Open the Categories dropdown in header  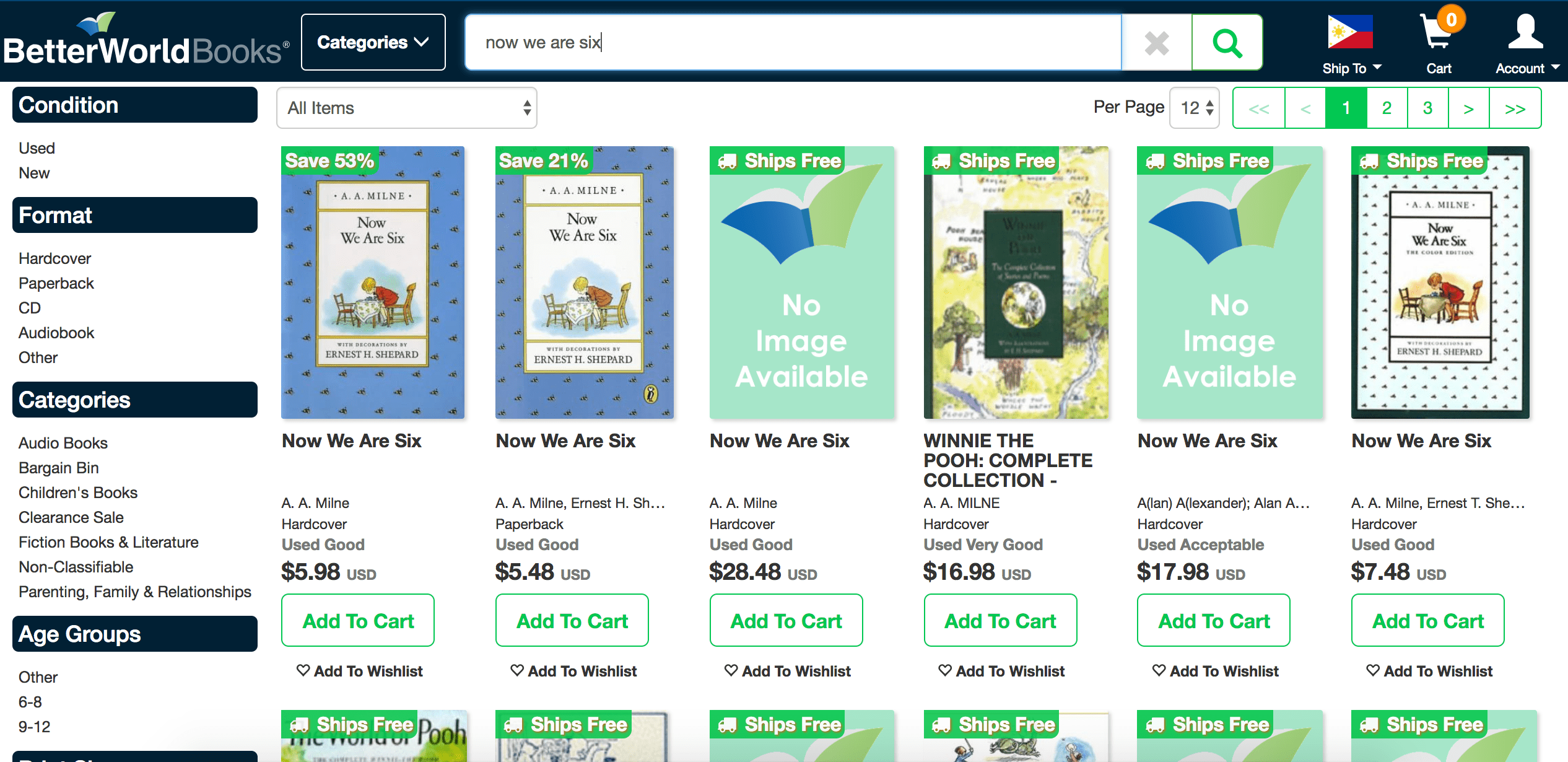pyautogui.click(x=373, y=42)
